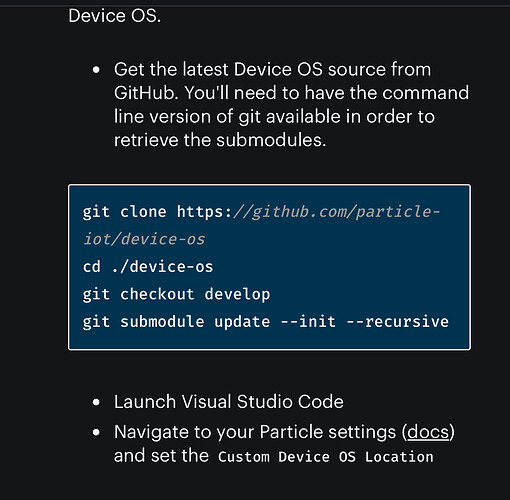Screen dimensions: 510x500
Task: Click the "--recursive" flag in the code block
Action: tap(397, 322)
